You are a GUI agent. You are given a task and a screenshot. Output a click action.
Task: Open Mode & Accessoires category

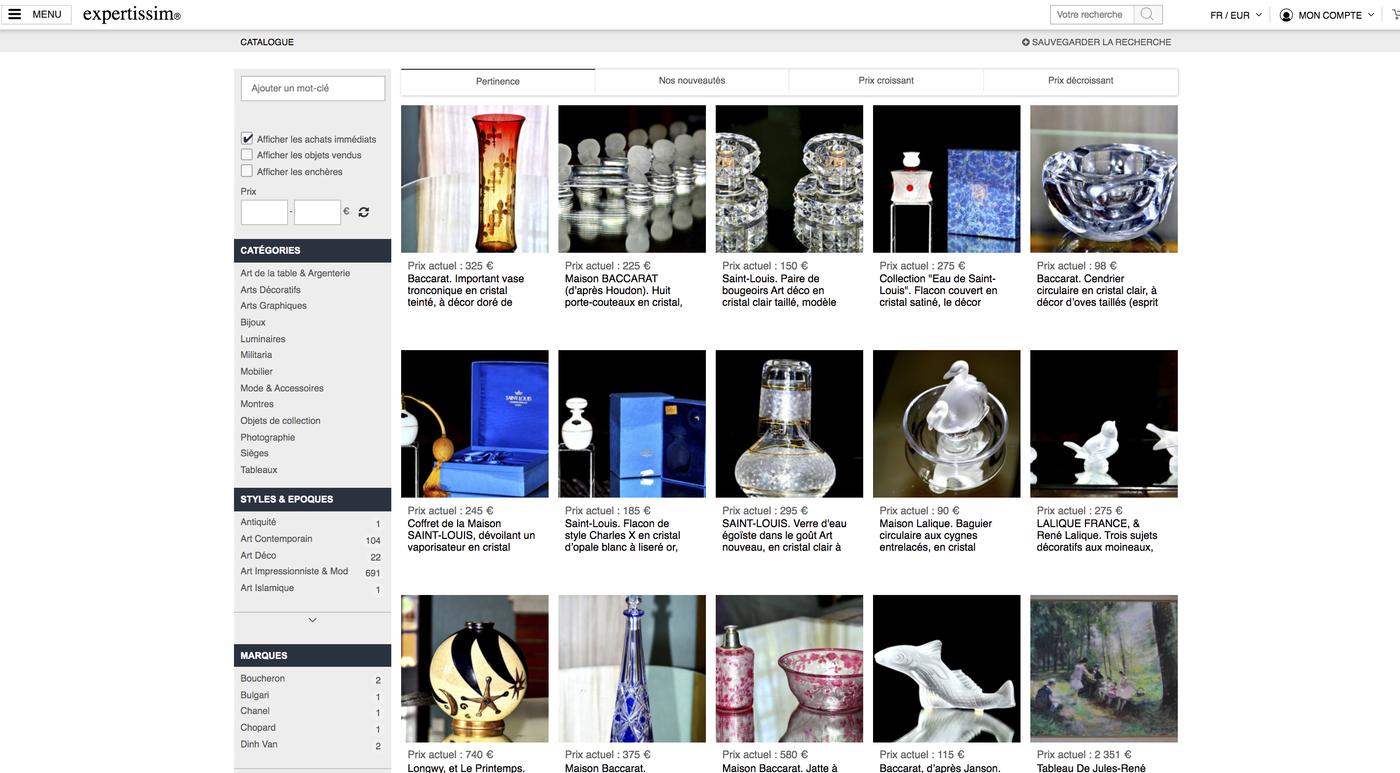(x=282, y=388)
